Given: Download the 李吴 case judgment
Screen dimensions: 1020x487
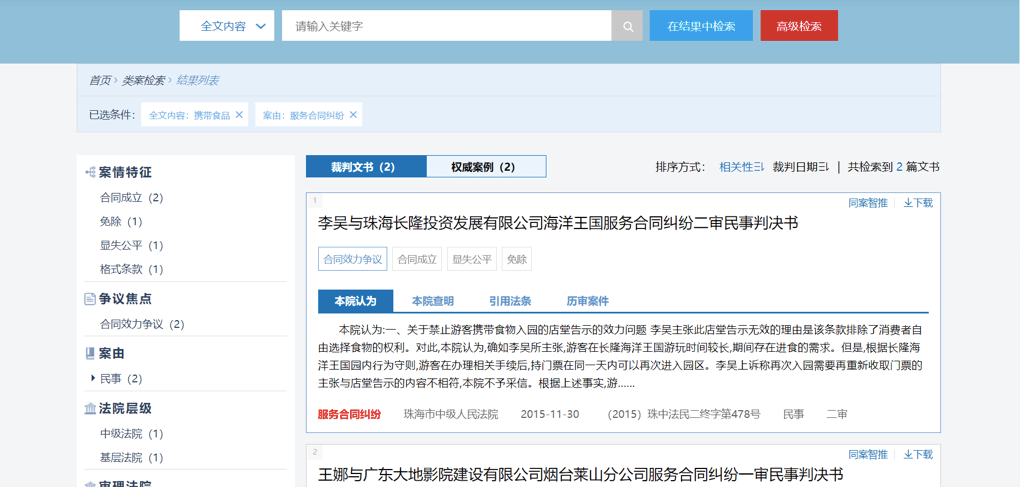Looking at the screenshot, I should click(918, 203).
